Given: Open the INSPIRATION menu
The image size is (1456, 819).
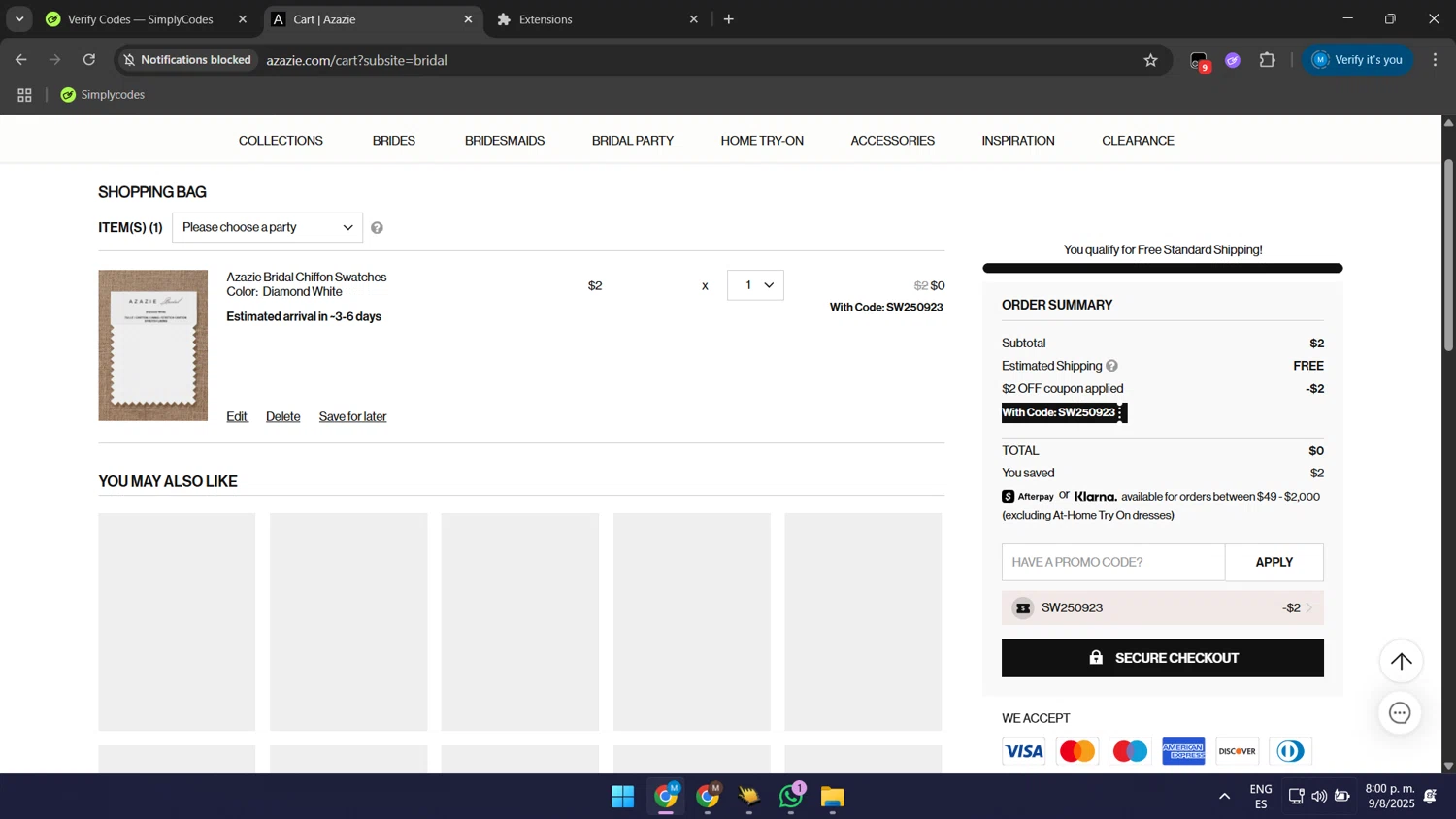Looking at the screenshot, I should click(1018, 141).
